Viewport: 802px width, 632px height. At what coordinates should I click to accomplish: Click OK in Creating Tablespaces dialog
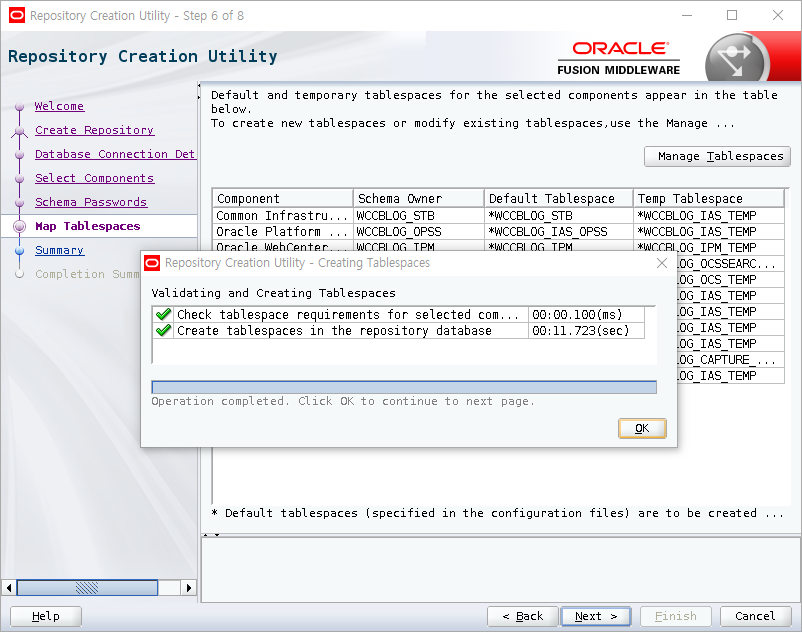642,428
